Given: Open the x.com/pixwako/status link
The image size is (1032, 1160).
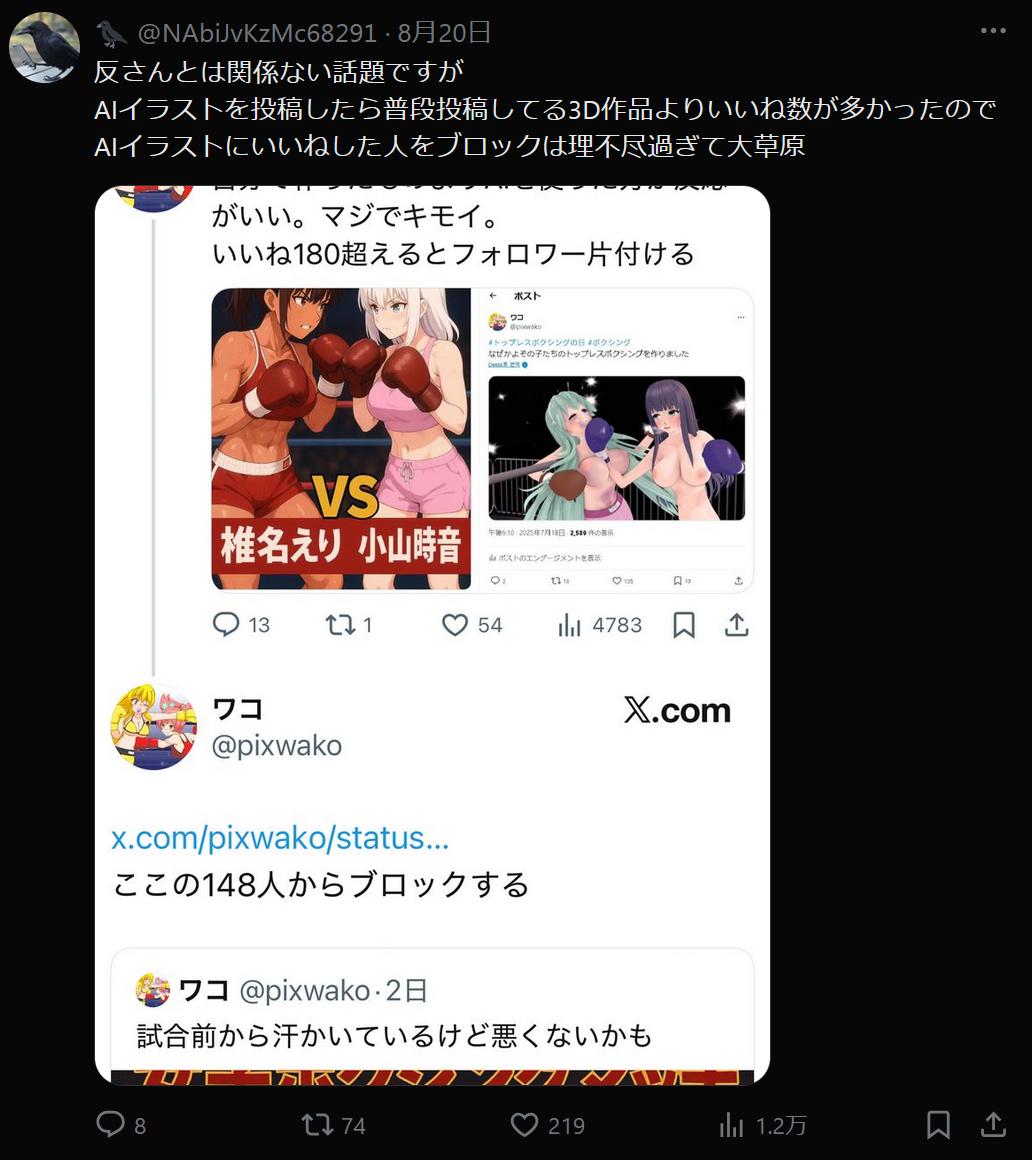Looking at the screenshot, I should point(280,838).
